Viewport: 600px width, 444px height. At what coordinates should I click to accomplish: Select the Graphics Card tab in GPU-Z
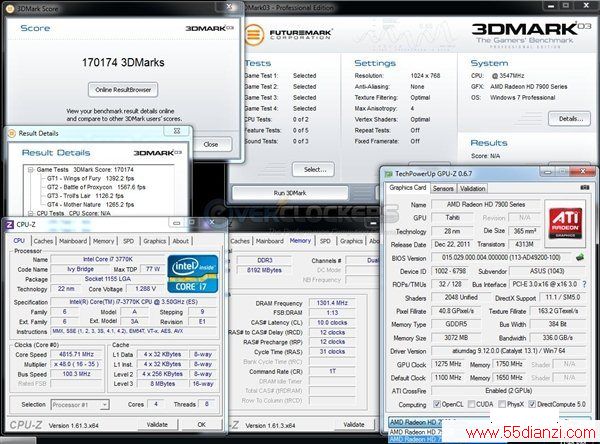(408, 188)
